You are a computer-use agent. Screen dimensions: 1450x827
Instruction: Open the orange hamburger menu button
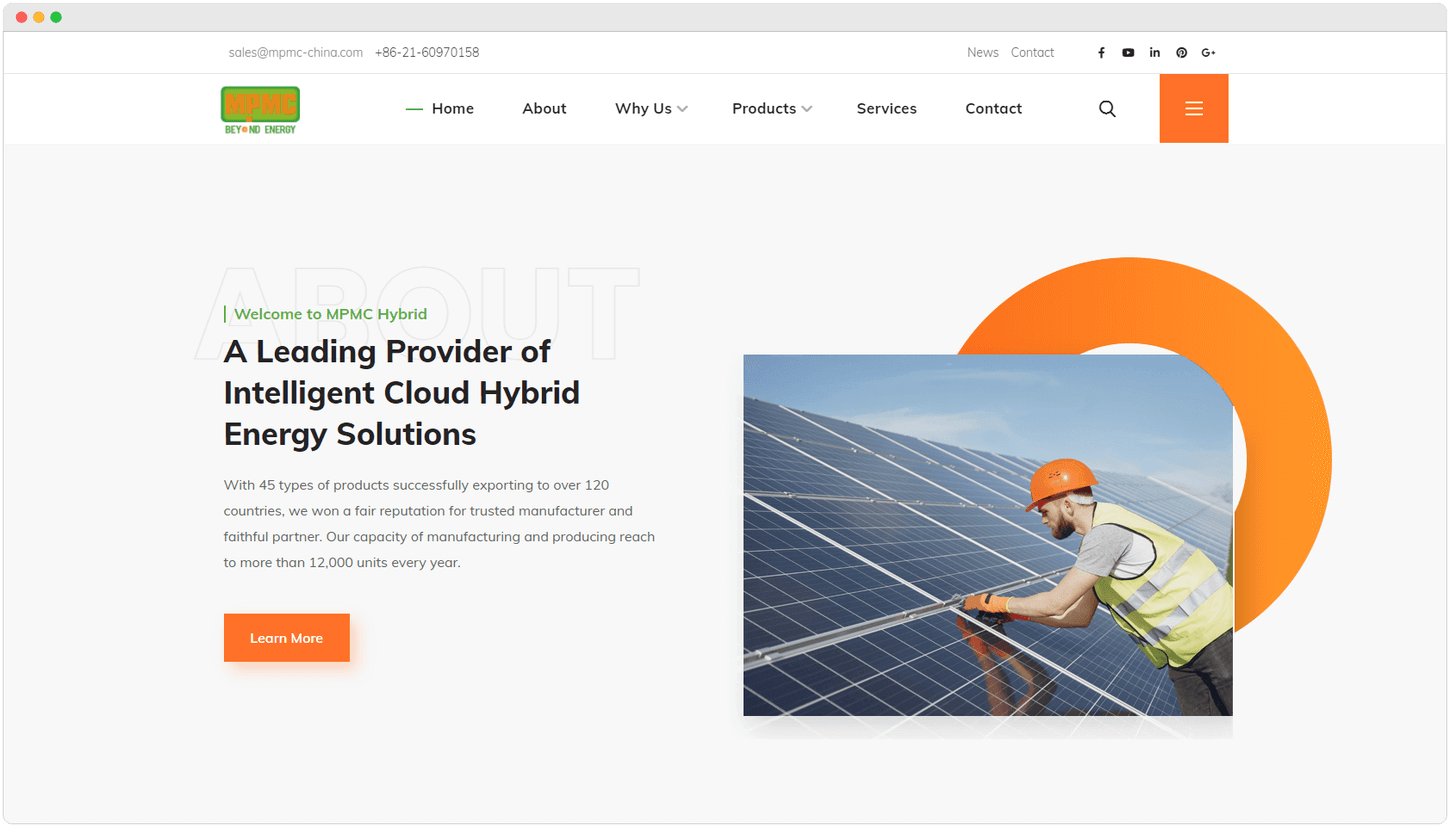[x=1194, y=108]
